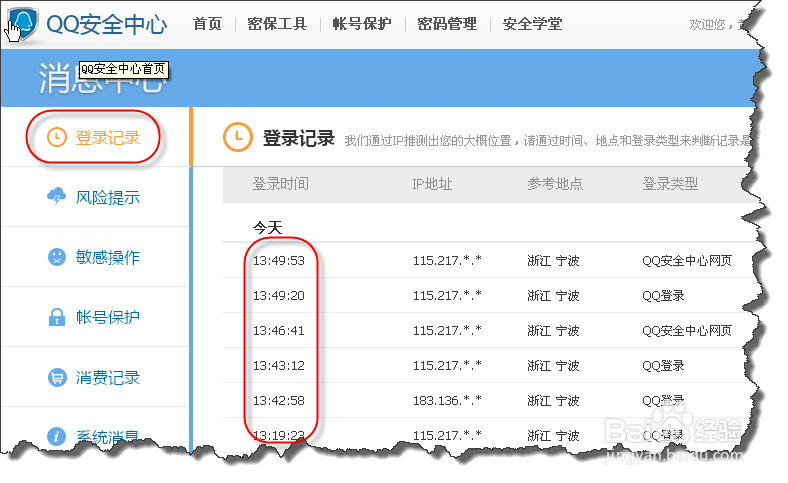This screenshot has height=483, width=788.
Task: Click the QQ Security Center shield logo
Action: [23, 24]
